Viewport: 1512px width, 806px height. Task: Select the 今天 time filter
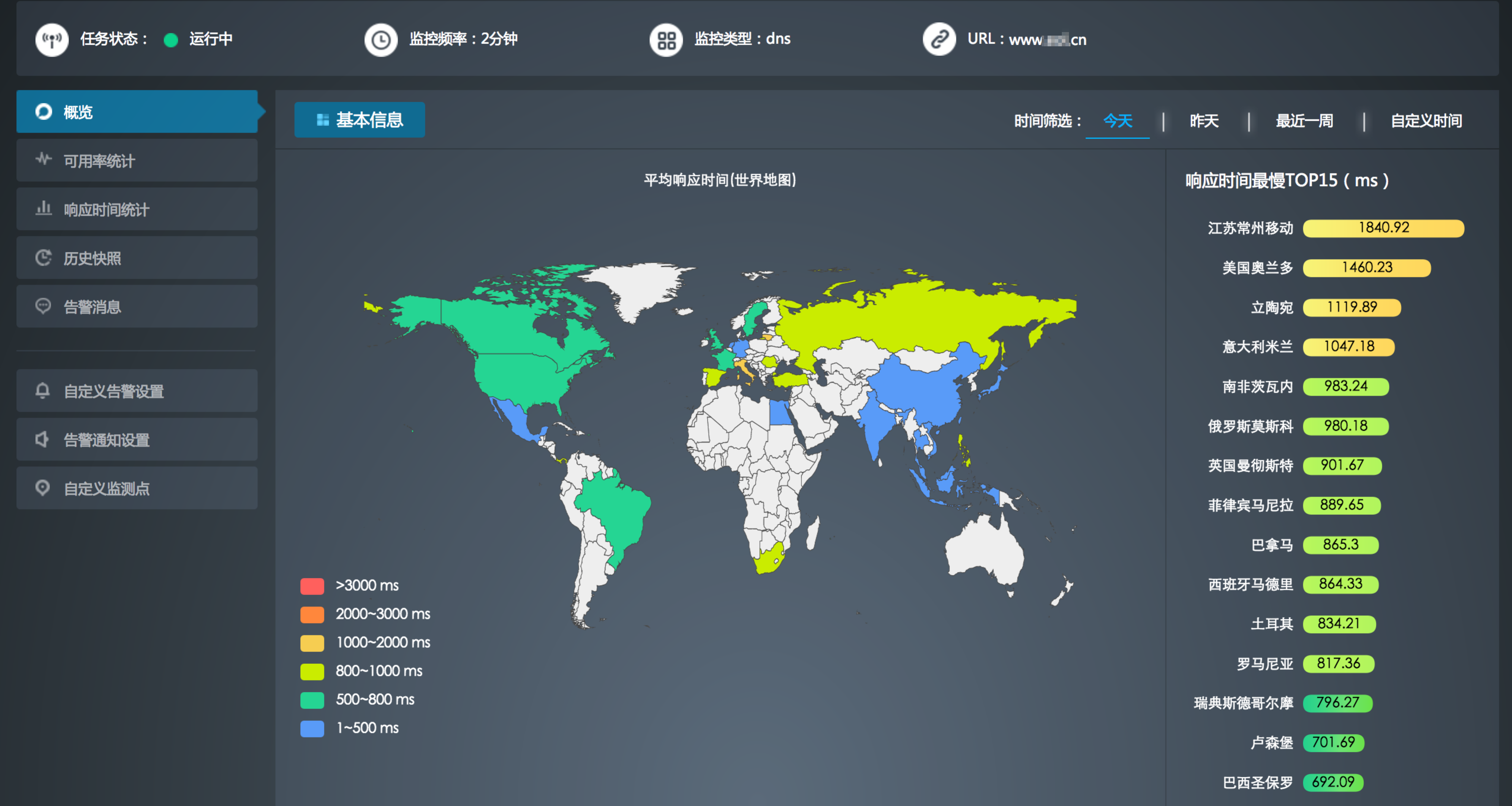click(x=1117, y=121)
